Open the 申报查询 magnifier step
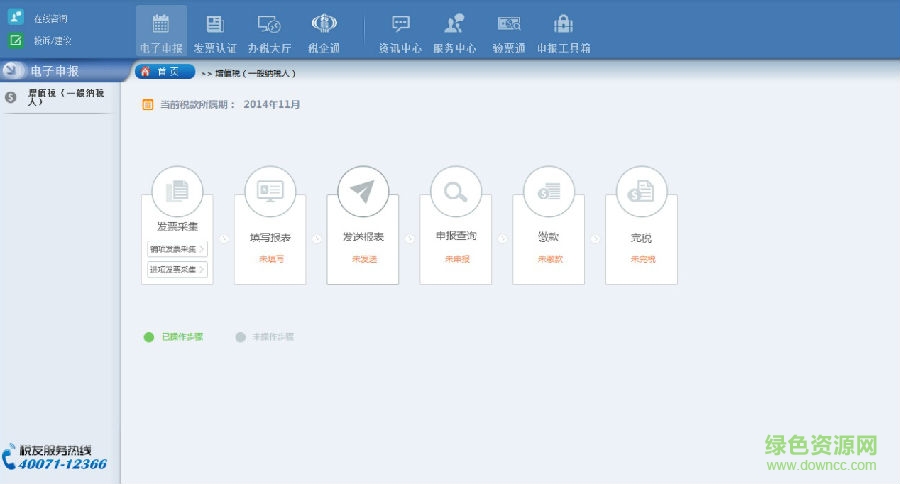Viewport: 900px width, 484px height. [456, 191]
